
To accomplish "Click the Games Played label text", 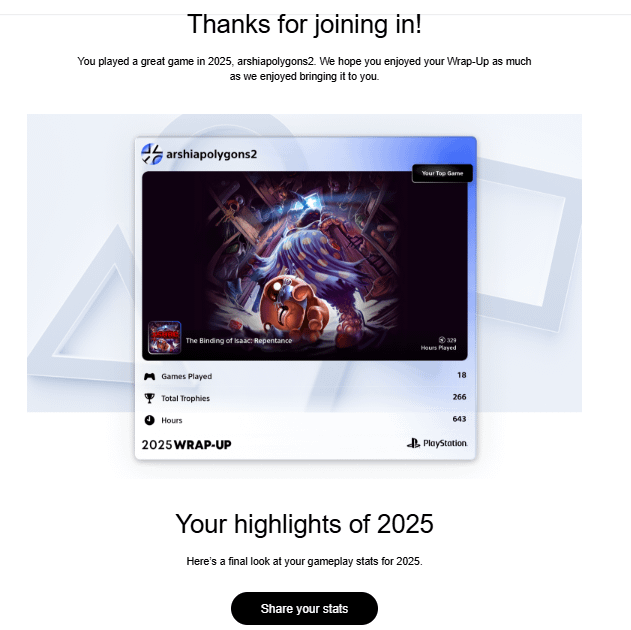I will [187, 376].
